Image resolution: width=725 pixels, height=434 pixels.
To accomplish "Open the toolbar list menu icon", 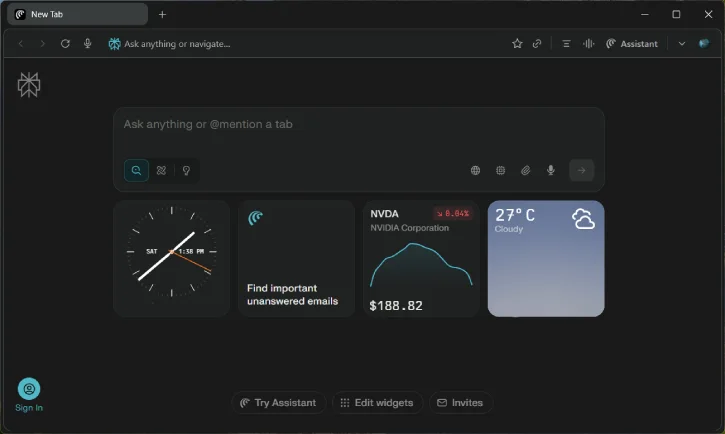I will pyautogui.click(x=566, y=44).
